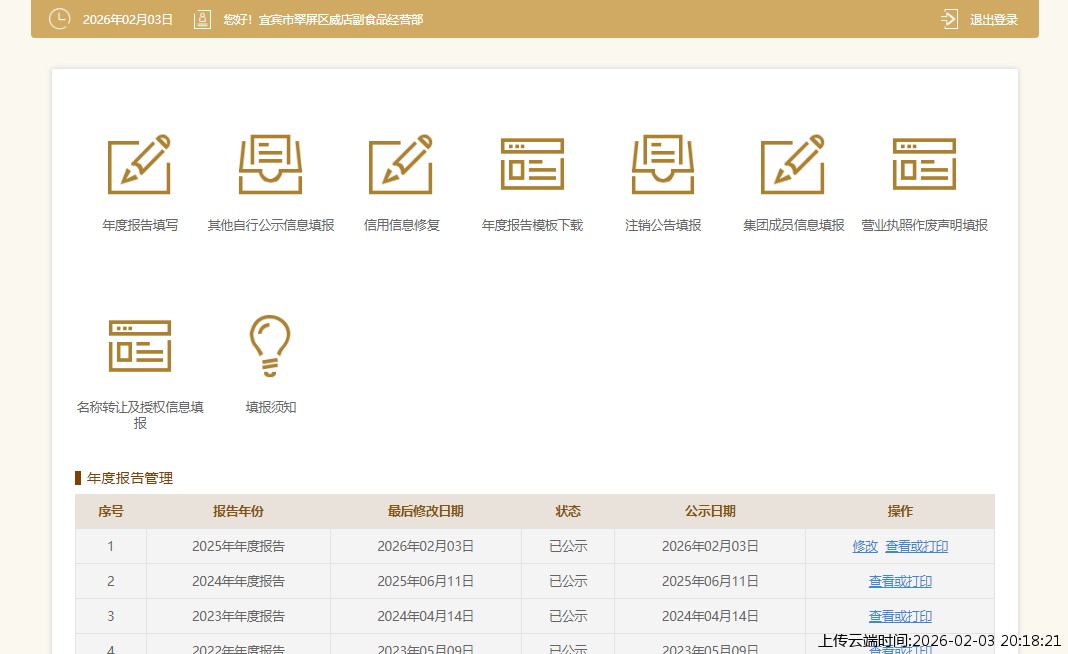Screen dimensions: 1068x654
Task: Open 查看或打印 for the 2025 annual report
Action: click(919, 546)
